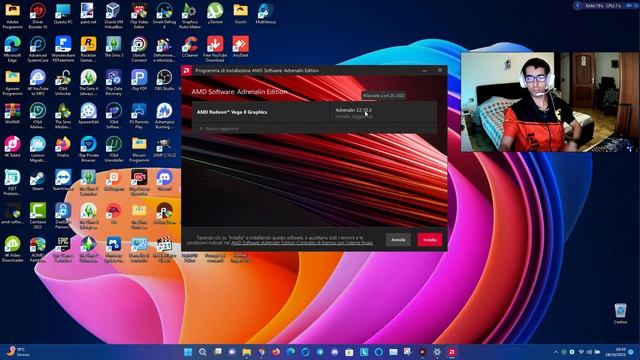Click the Annulla button in AMD installer

point(398,240)
